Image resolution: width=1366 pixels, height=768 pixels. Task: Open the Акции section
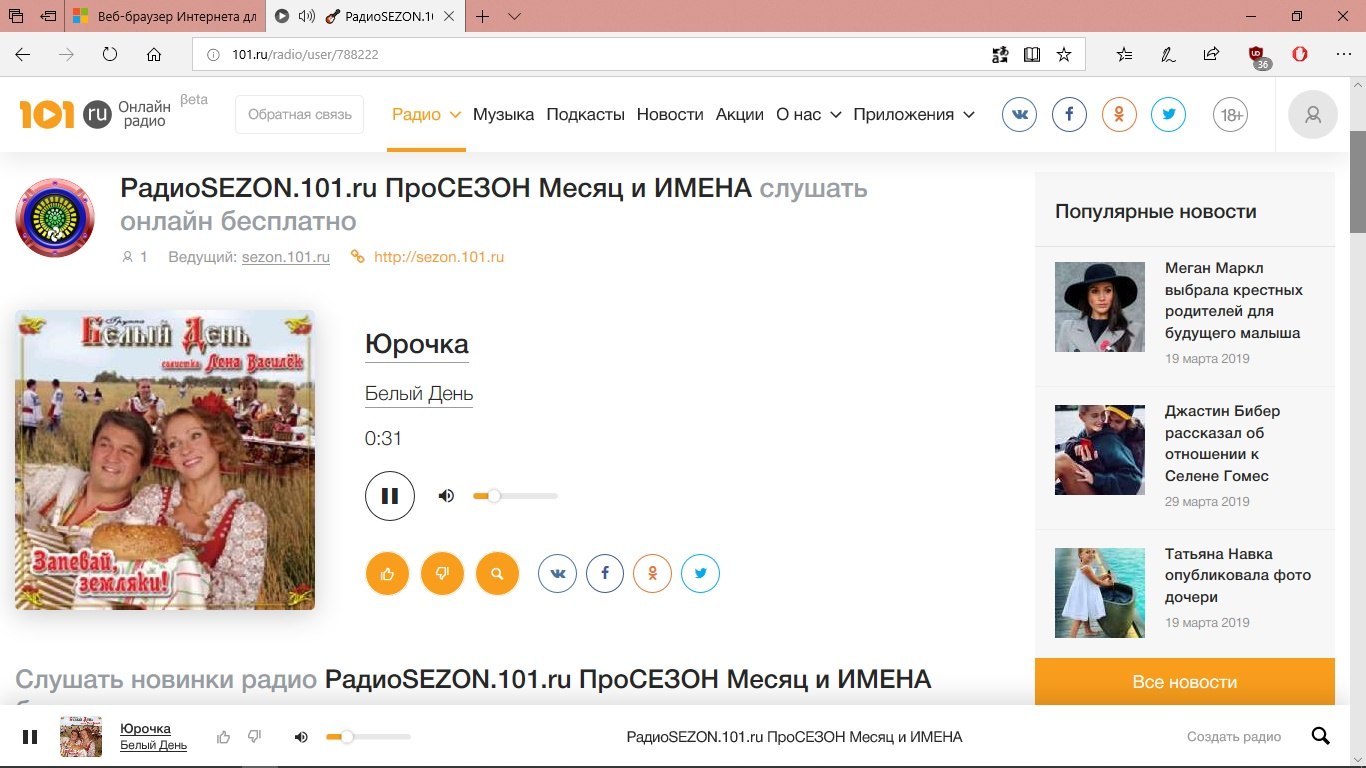[740, 115]
